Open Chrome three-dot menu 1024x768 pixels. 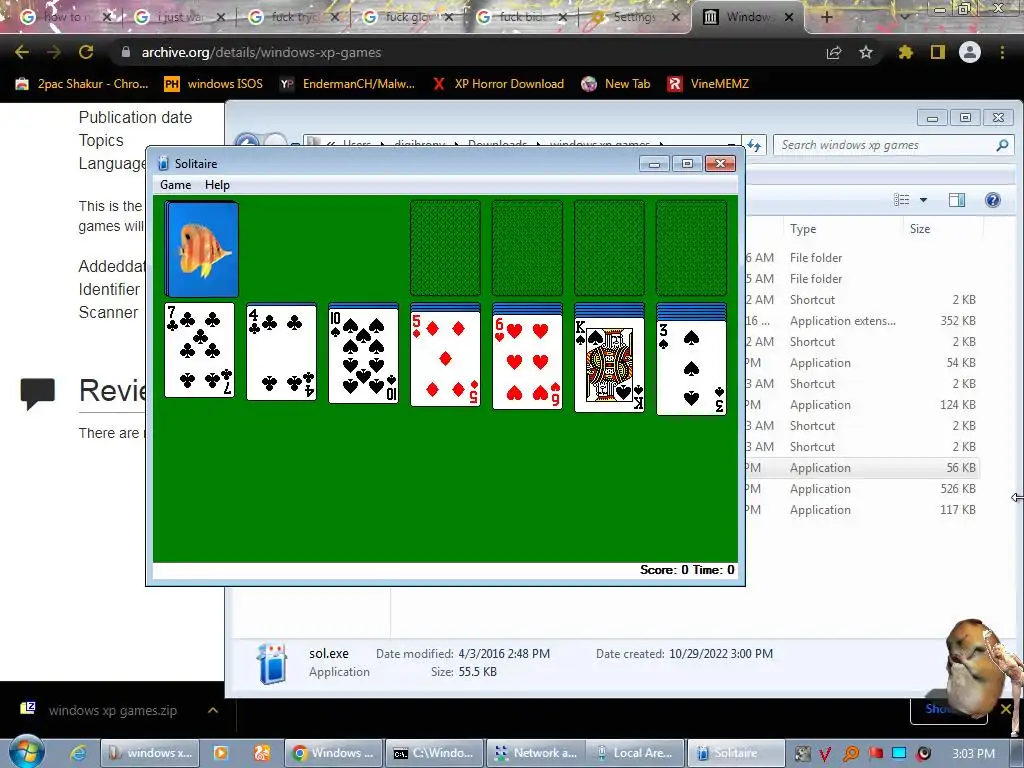coord(1002,52)
